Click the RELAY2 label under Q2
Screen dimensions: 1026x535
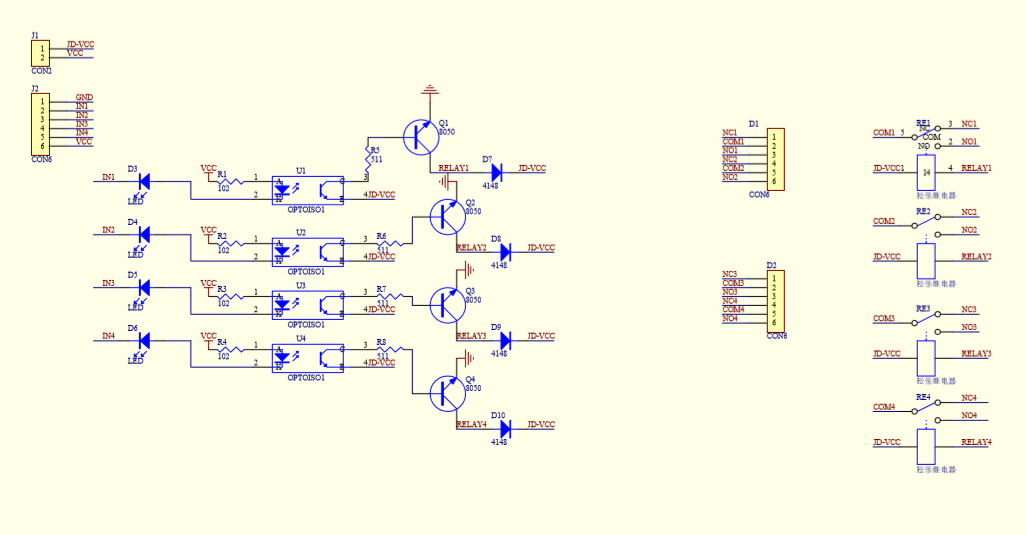[x=472, y=248]
